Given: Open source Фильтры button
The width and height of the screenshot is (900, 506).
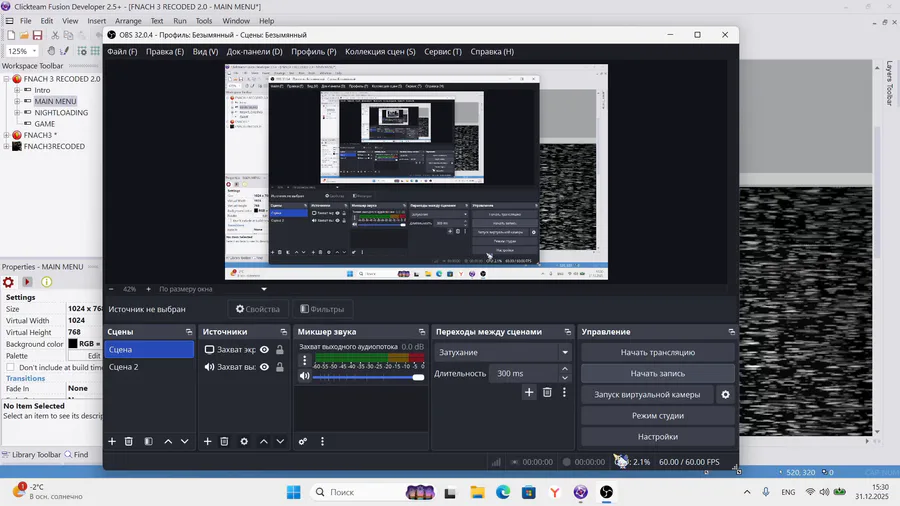Looking at the screenshot, I should tap(322, 309).
